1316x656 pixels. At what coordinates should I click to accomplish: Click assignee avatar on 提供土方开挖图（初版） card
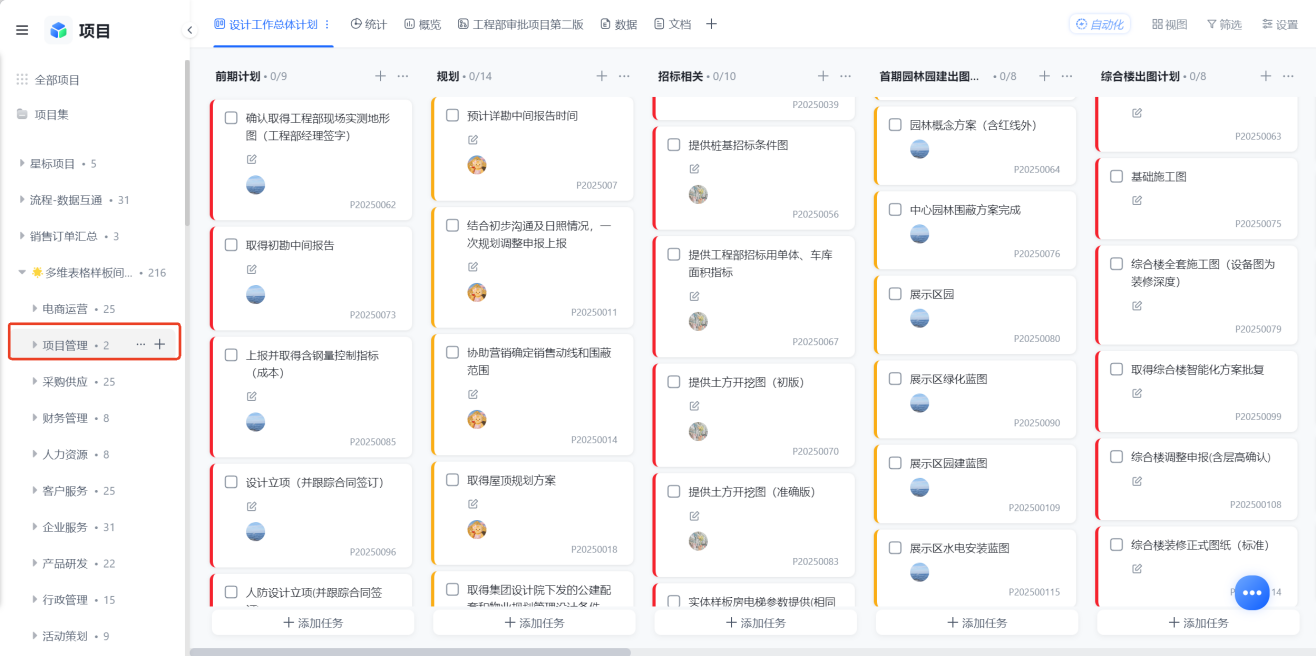[698, 431]
